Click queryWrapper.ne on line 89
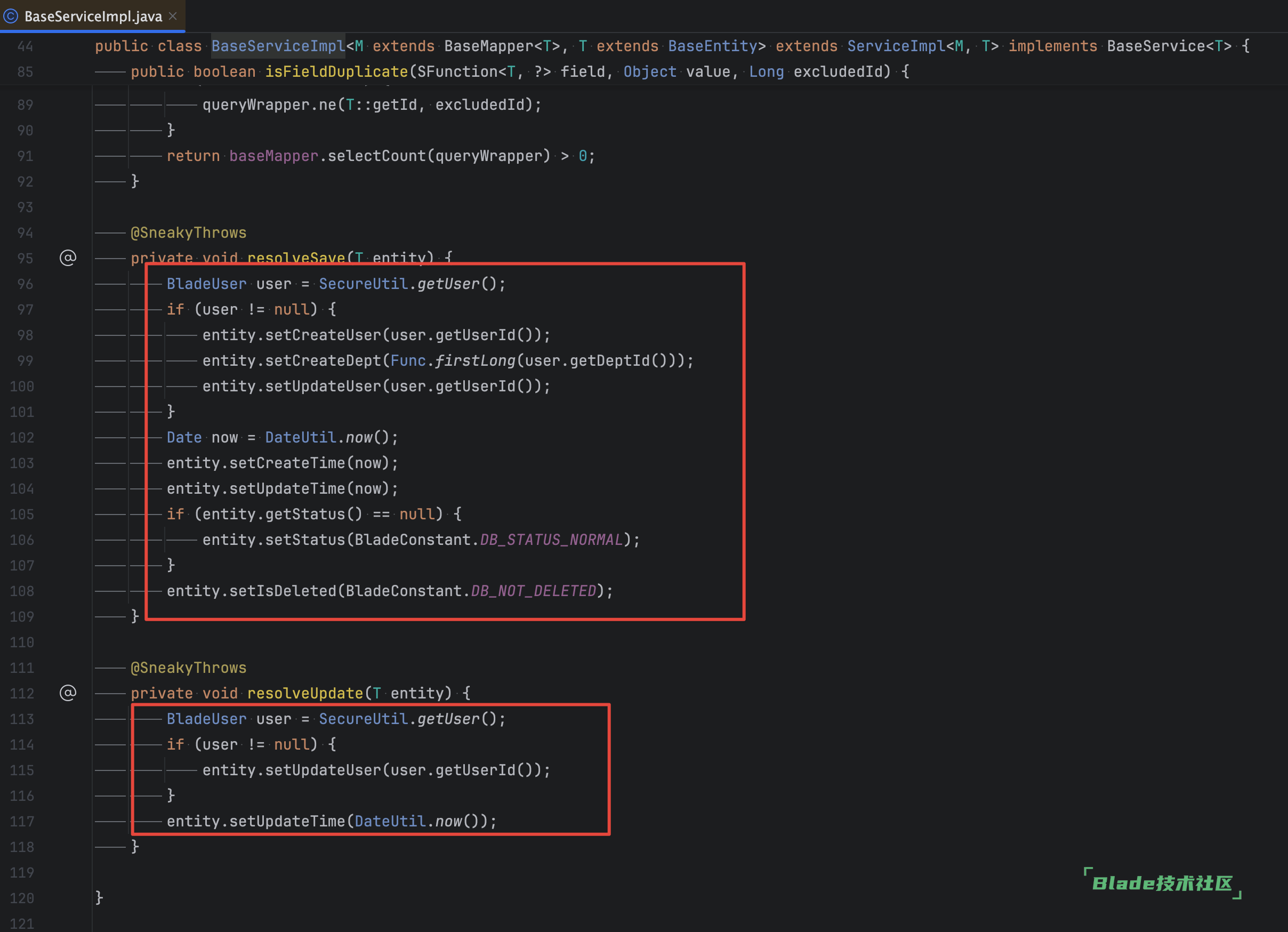 pyautogui.click(x=269, y=105)
